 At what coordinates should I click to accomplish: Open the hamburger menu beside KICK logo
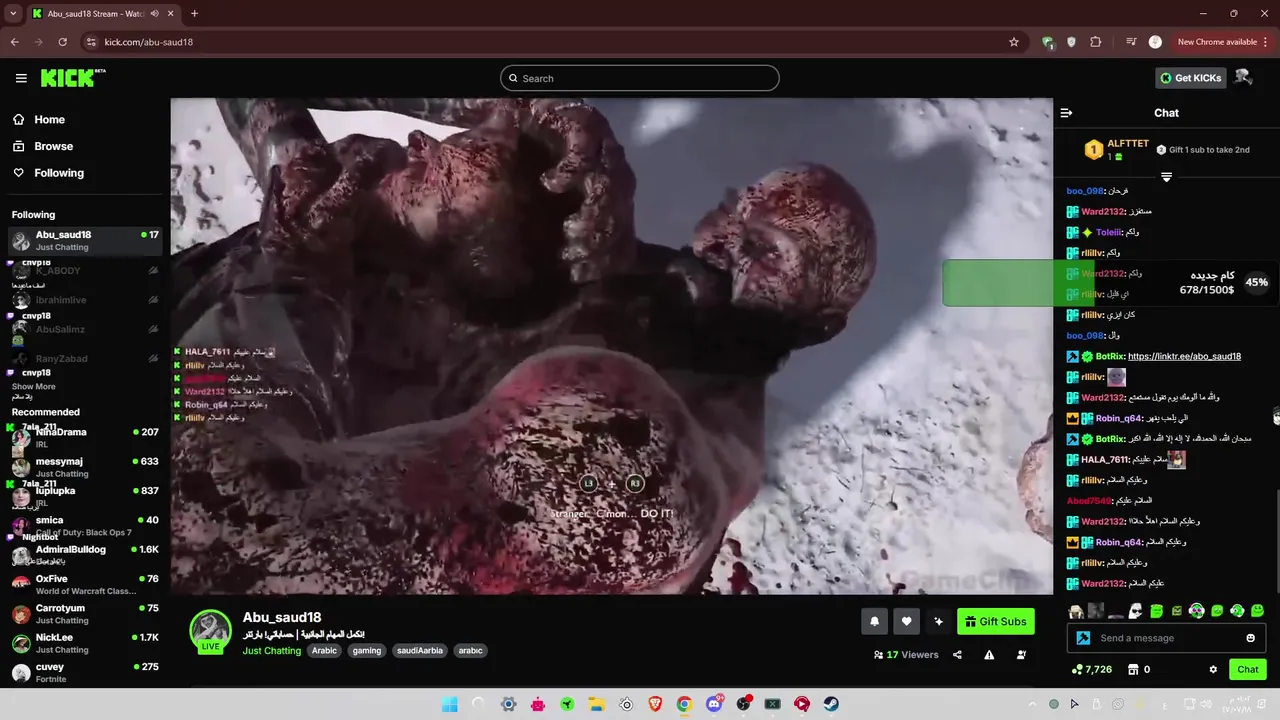click(x=21, y=78)
